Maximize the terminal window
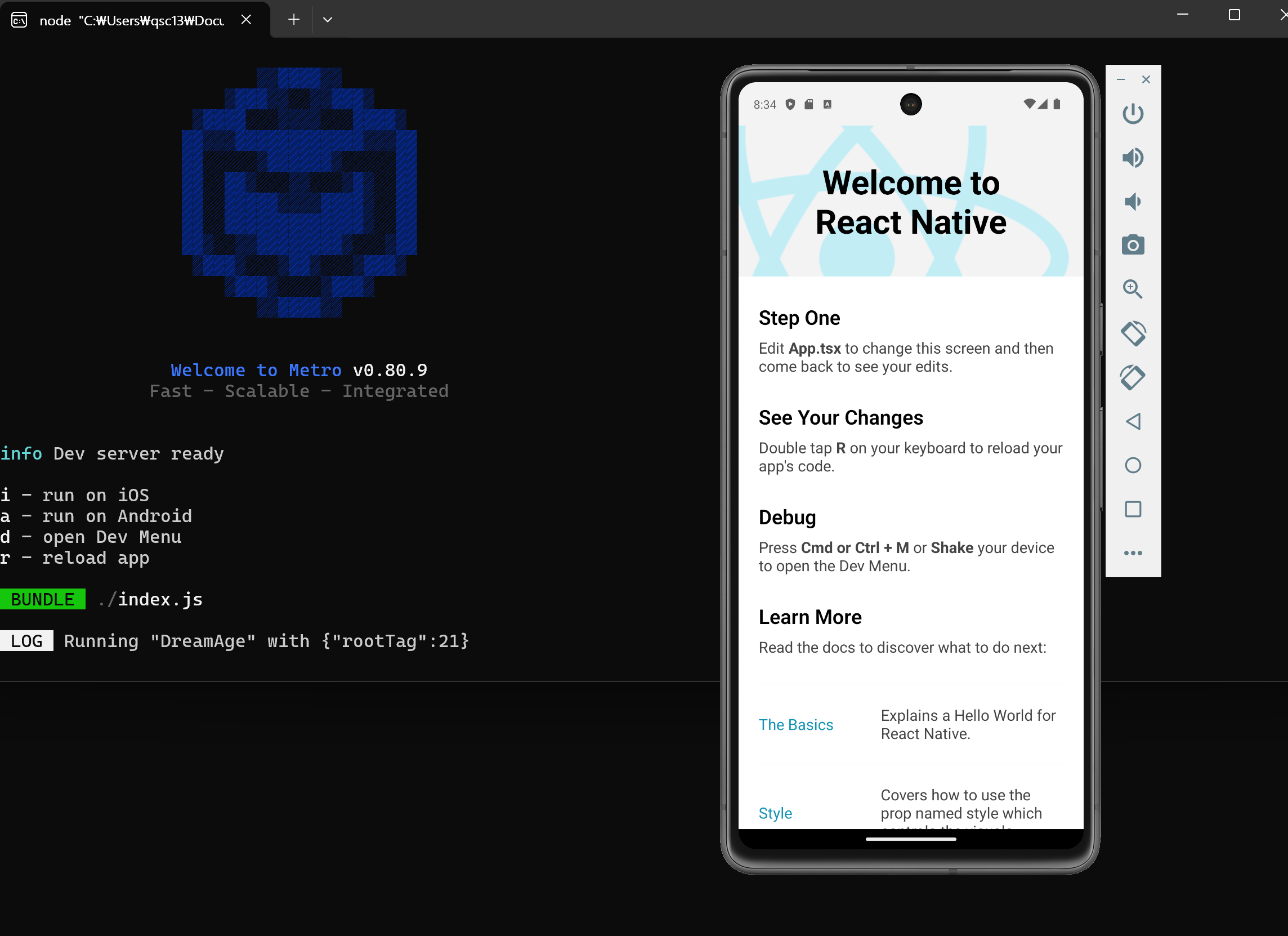This screenshot has height=936, width=1288. point(1234,15)
